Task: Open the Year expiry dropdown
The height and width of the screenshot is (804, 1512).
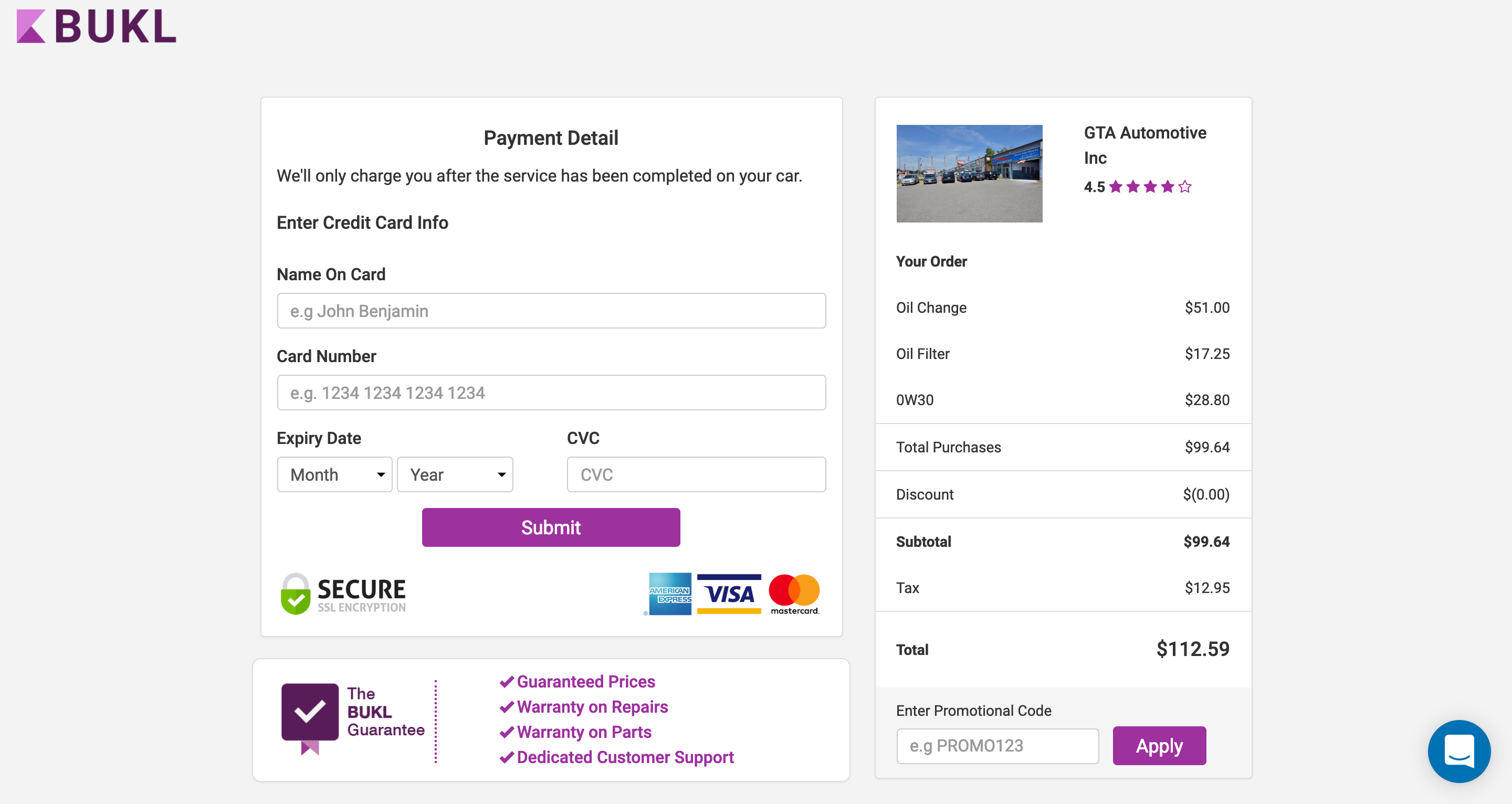Action: click(x=455, y=475)
